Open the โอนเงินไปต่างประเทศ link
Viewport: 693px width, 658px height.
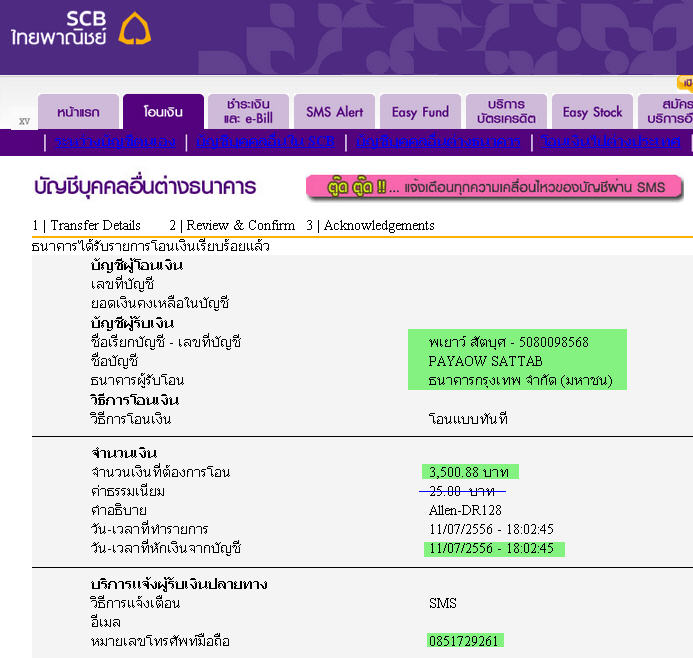click(611, 141)
